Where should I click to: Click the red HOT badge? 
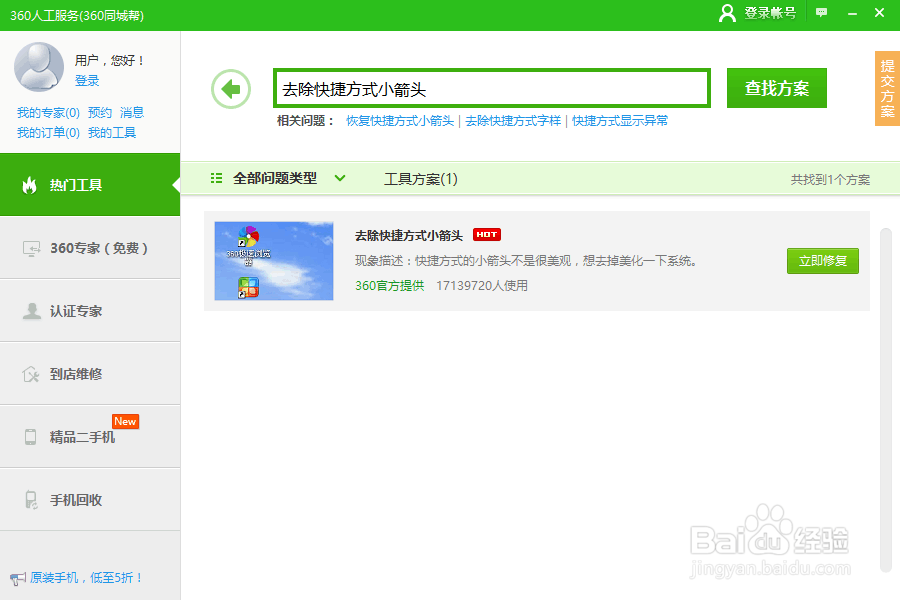coord(487,234)
